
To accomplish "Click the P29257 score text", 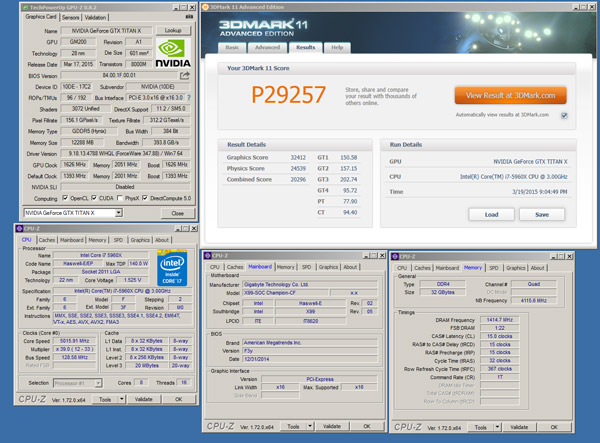I will [x=289, y=95].
